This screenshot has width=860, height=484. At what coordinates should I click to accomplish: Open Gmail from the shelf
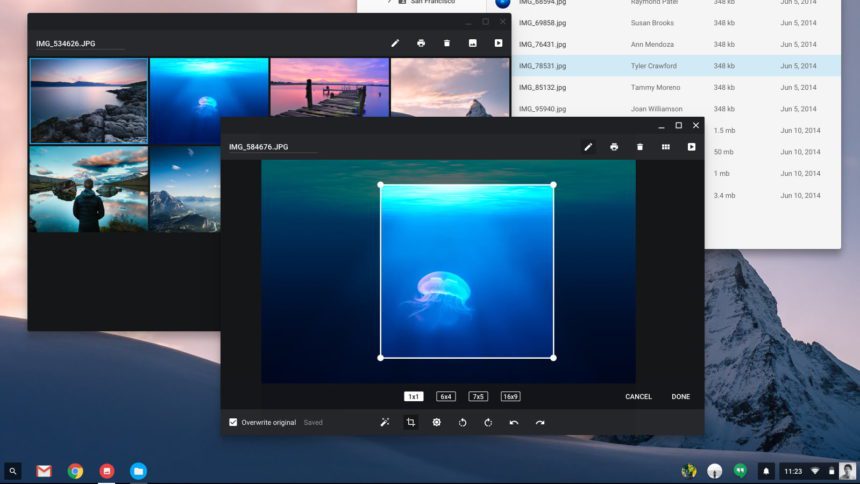[x=44, y=471]
